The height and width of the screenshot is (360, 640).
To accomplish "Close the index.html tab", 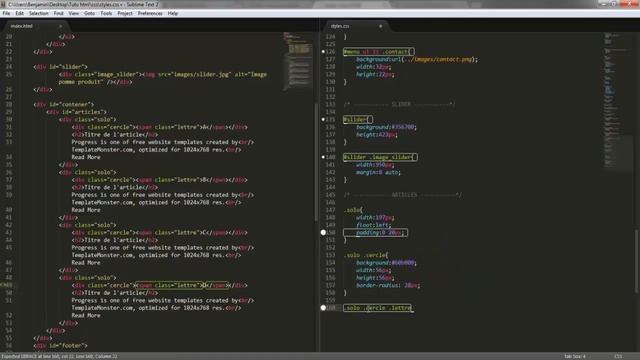I will pyautogui.click(x=60, y=26).
